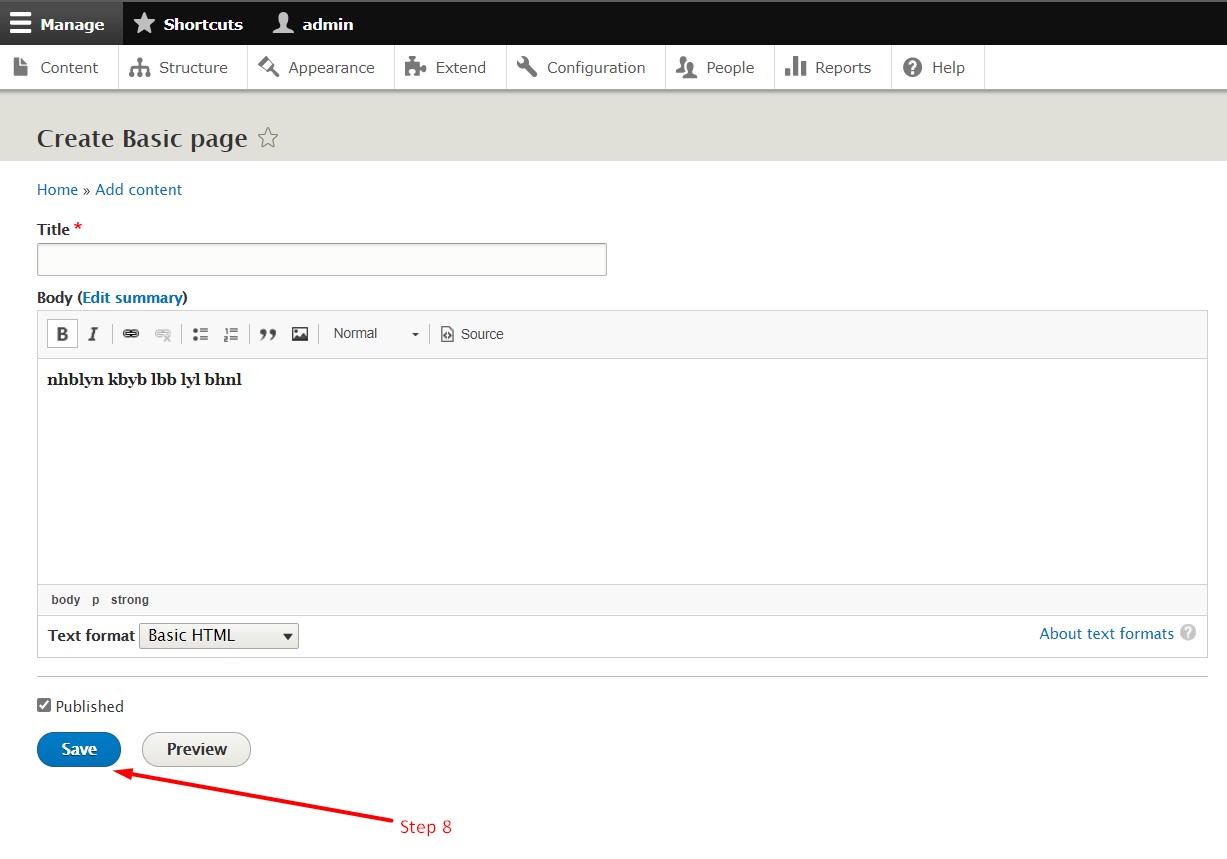Select the 'body' element path item

click(x=66, y=600)
